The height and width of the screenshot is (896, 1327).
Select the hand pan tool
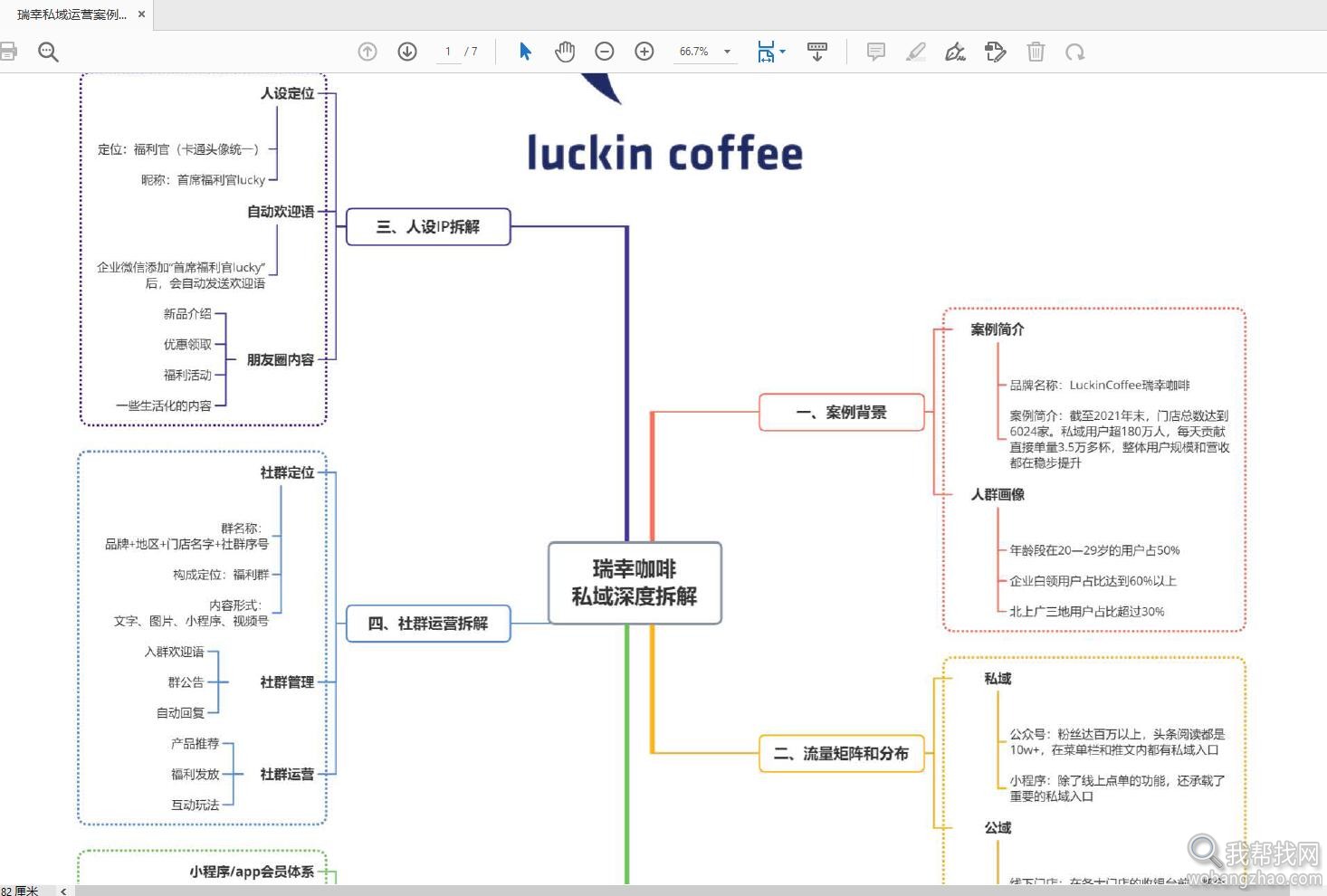[565, 52]
